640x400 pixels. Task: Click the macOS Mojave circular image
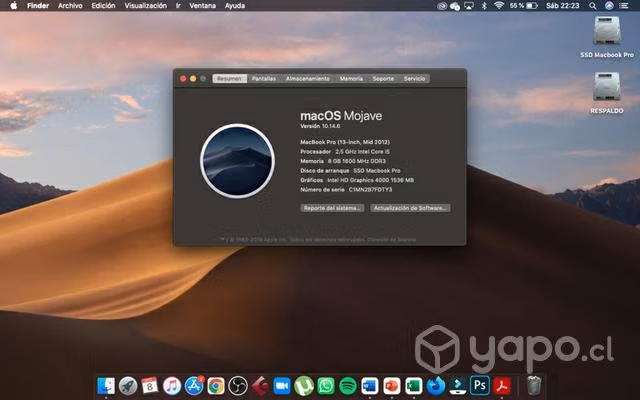[238, 161]
